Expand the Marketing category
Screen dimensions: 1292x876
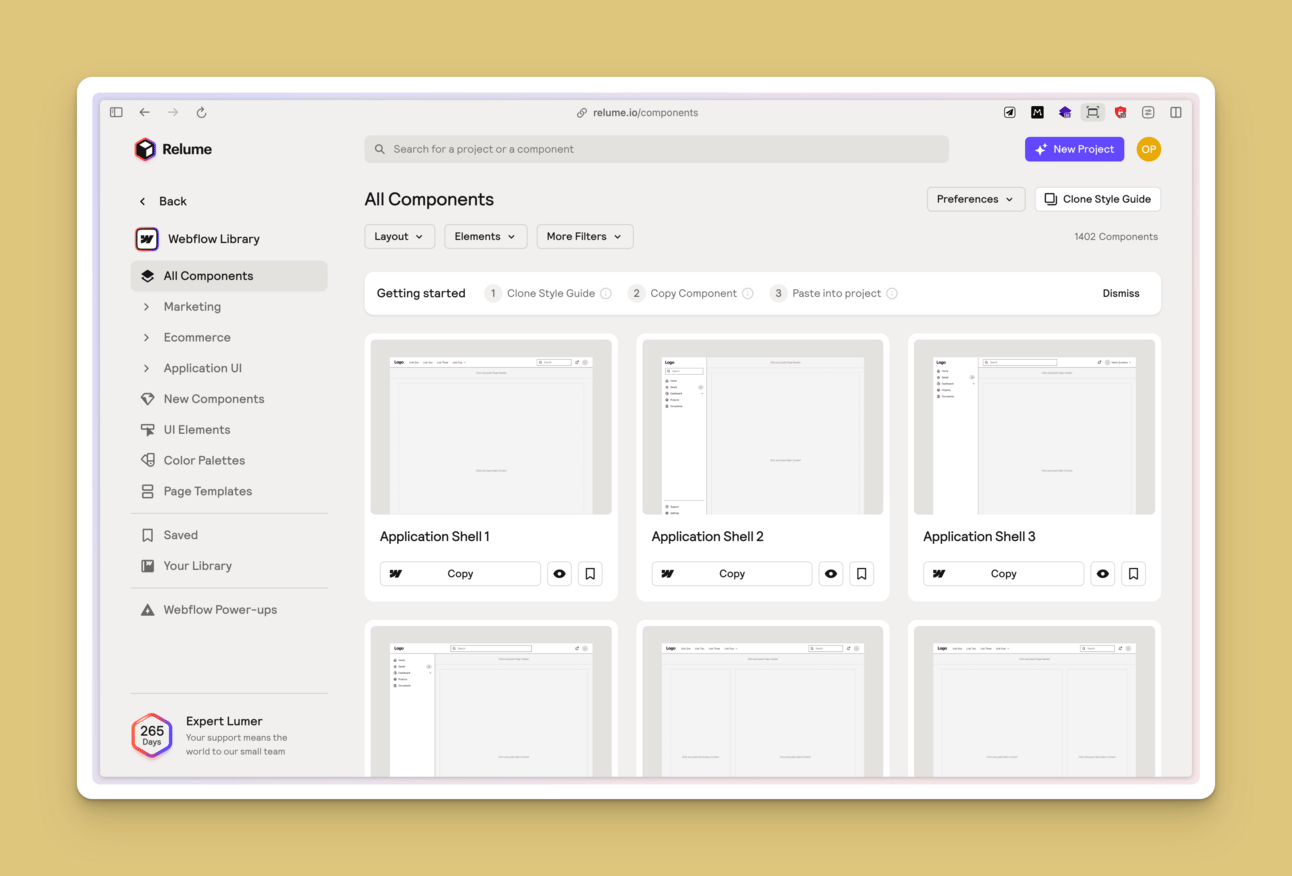pos(147,307)
